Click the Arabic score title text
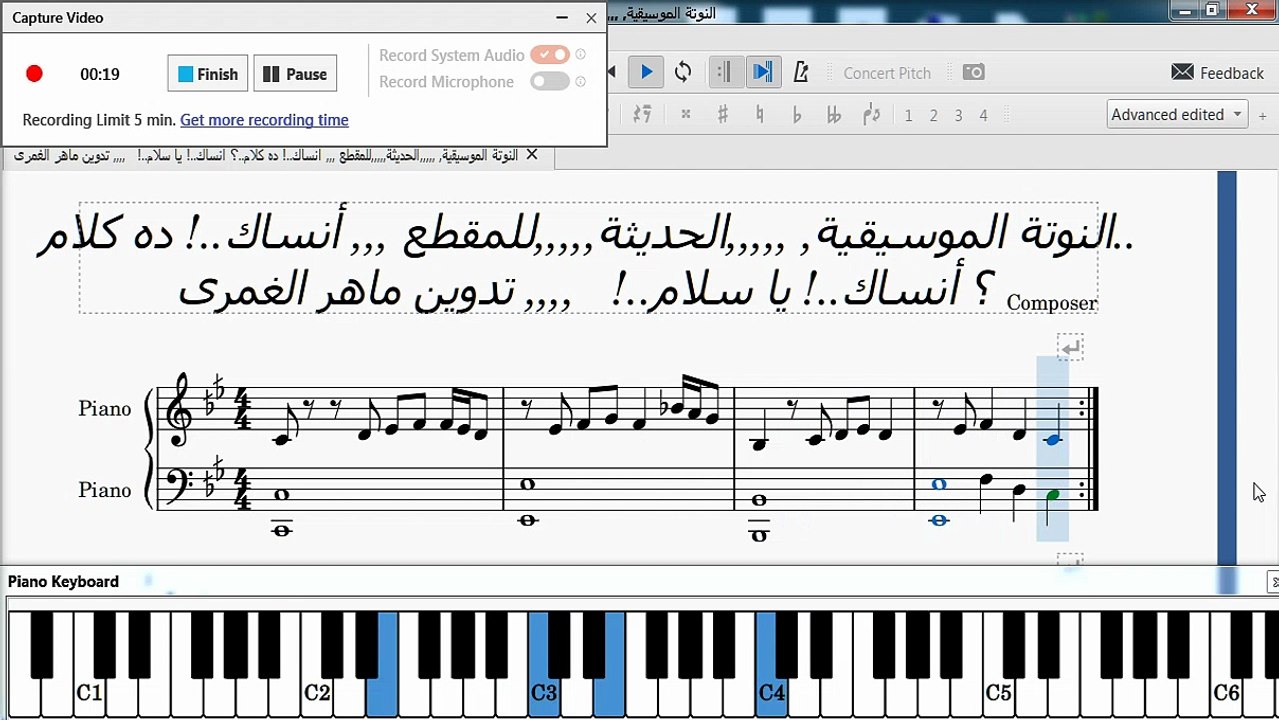The width and height of the screenshot is (1279, 720). pos(586,259)
